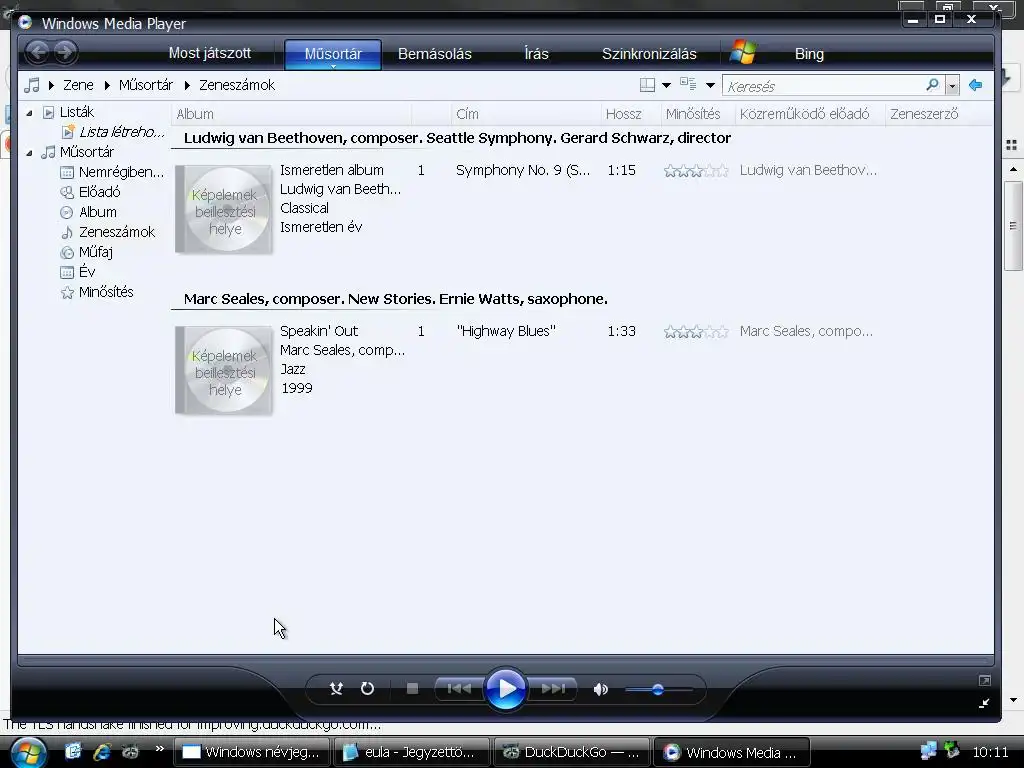The width and height of the screenshot is (1024, 768).
Task: Select Műsortár in the breadcrumb
Action: point(146,85)
